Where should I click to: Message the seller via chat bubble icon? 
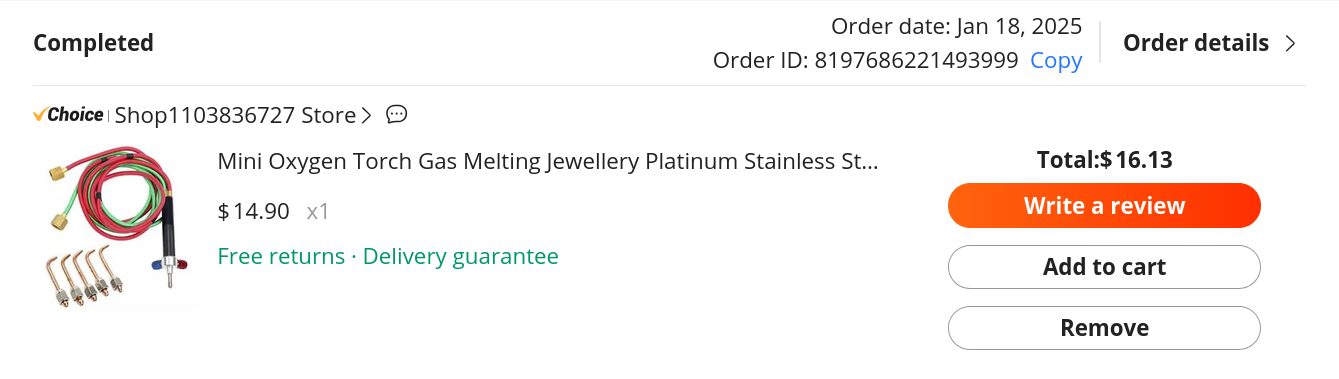[397, 115]
